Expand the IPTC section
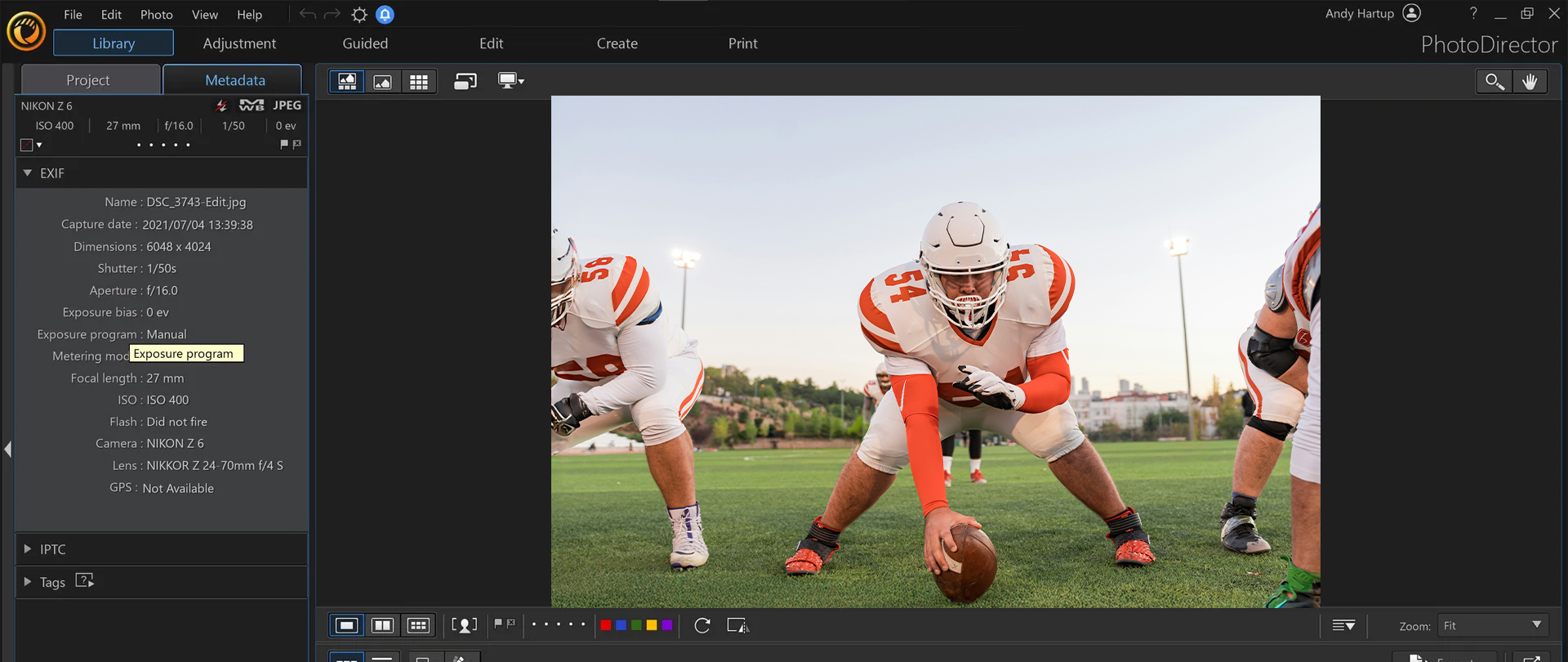 tap(28, 549)
